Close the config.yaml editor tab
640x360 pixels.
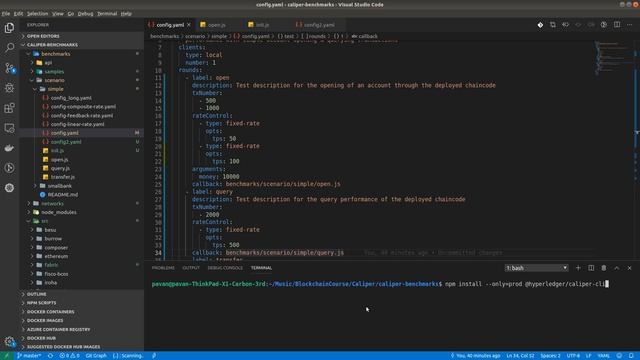pos(189,25)
